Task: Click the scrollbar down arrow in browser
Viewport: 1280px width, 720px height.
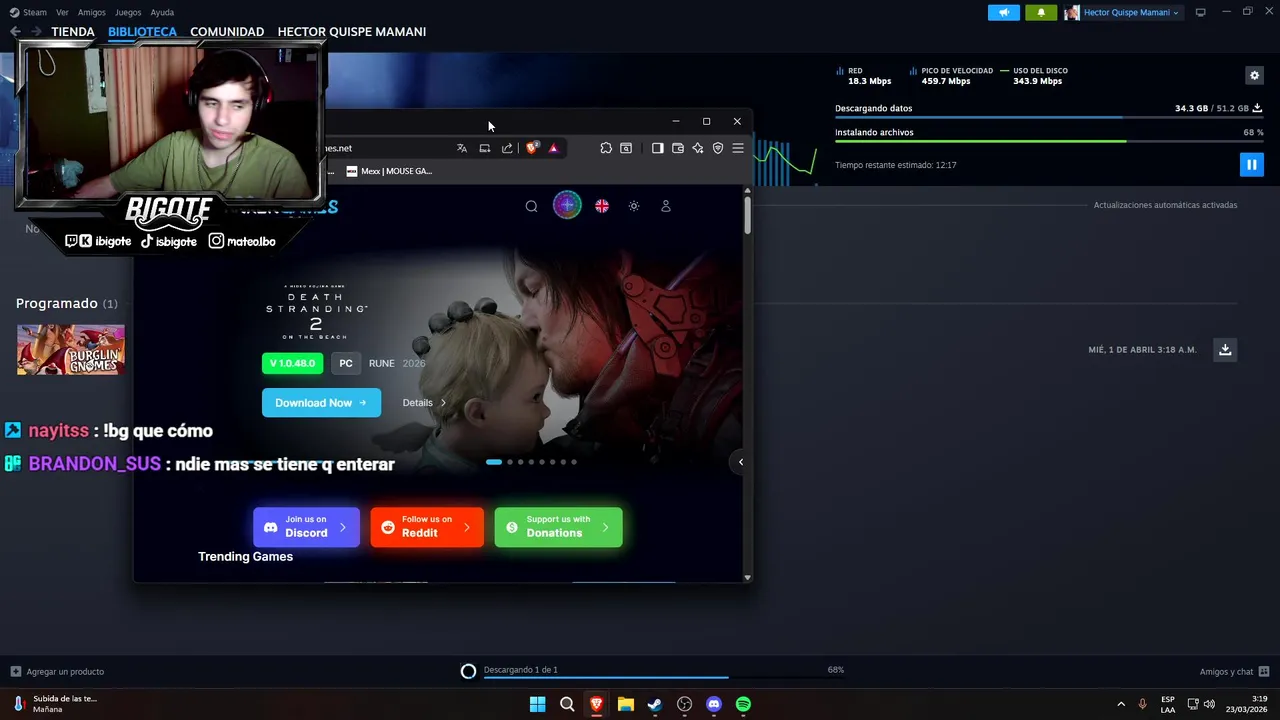Action: (747, 578)
